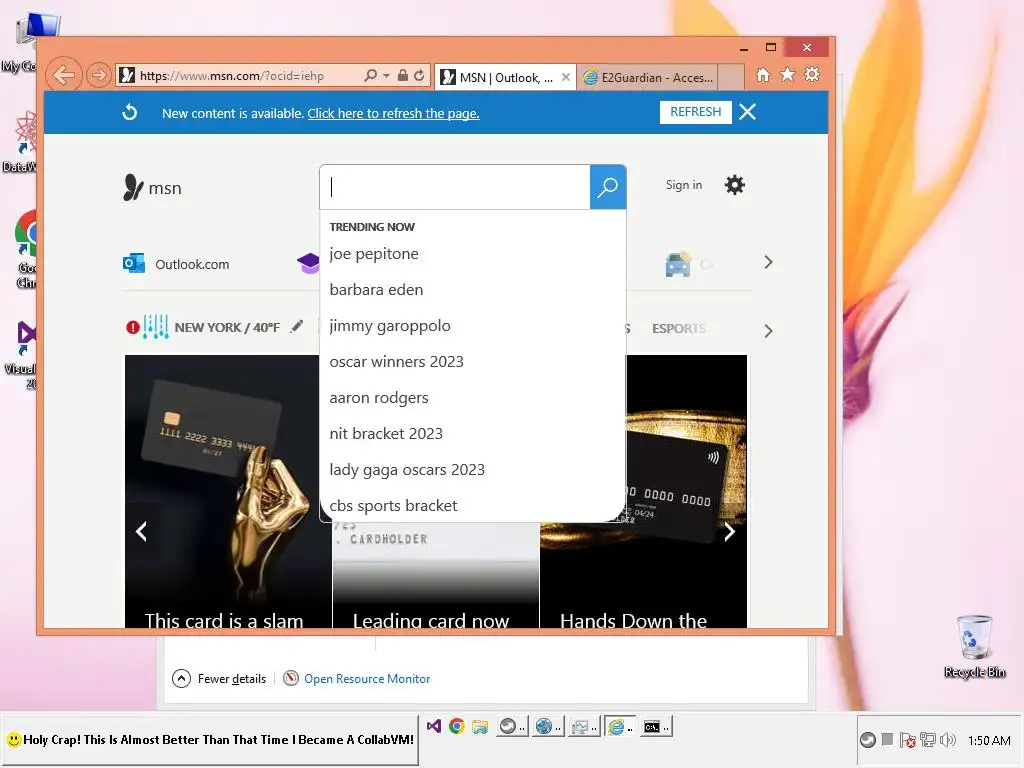Viewport: 1024px width, 768px height.
Task: Click the REFRESH button
Action: 696,112
